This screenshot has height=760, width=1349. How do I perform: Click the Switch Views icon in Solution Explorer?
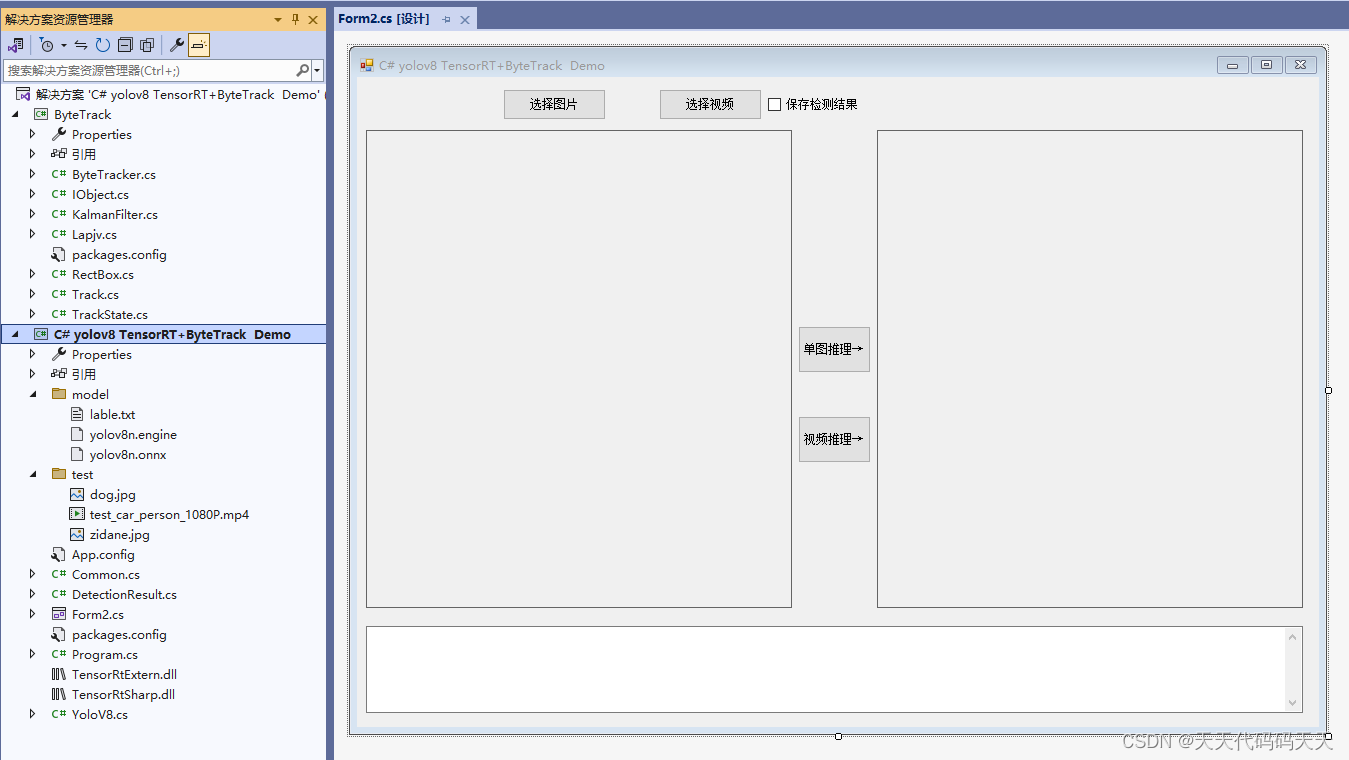point(15,44)
